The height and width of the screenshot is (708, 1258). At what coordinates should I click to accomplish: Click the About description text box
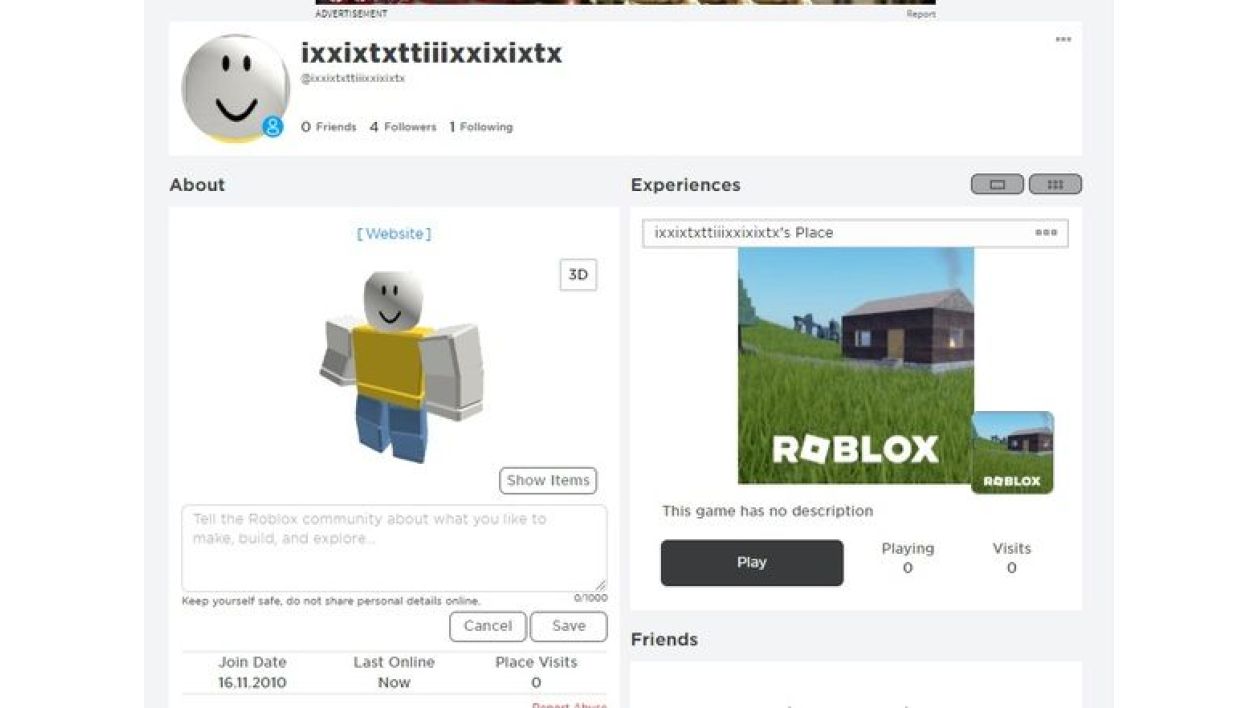click(x=394, y=548)
